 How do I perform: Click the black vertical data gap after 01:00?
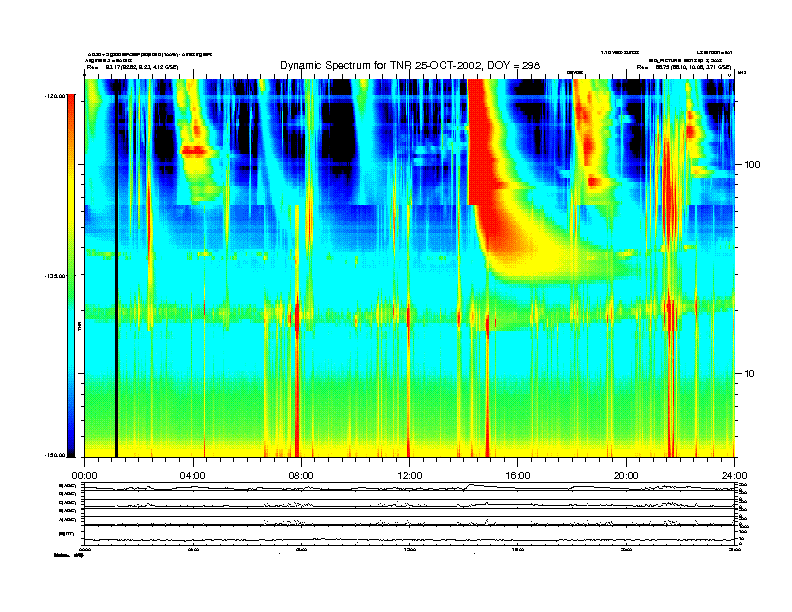tap(116, 273)
